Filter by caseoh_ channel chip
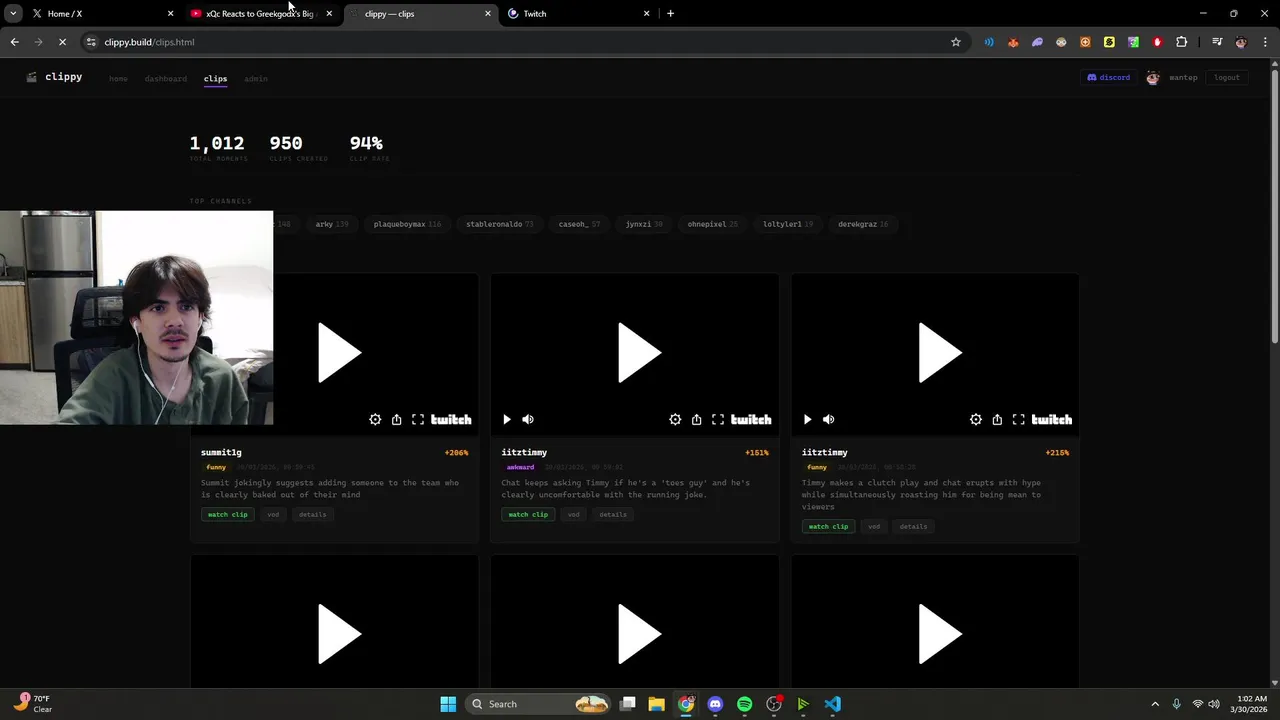The image size is (1280, 720). [x=579, y=224]
